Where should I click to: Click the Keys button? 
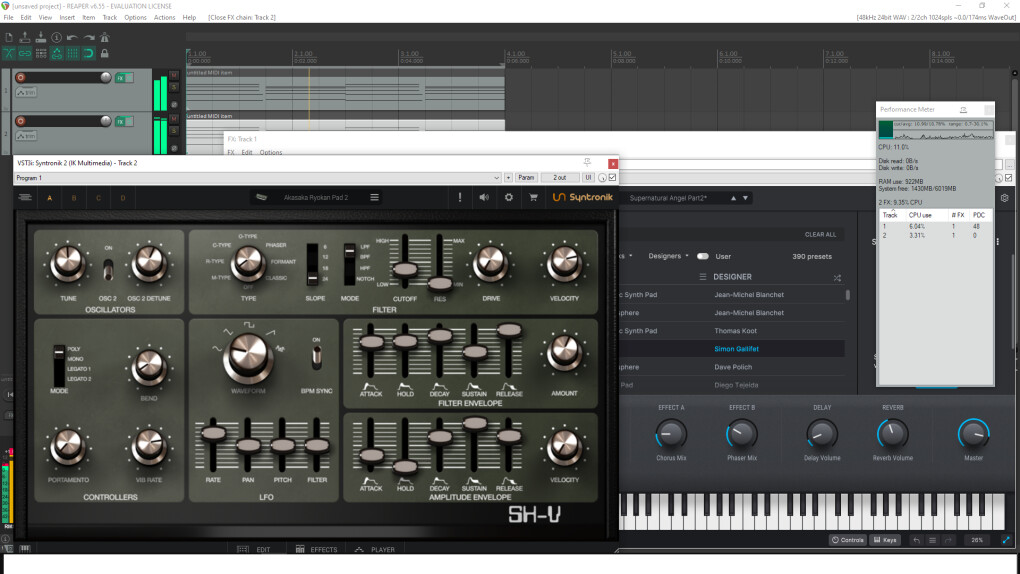click(885, 540)
